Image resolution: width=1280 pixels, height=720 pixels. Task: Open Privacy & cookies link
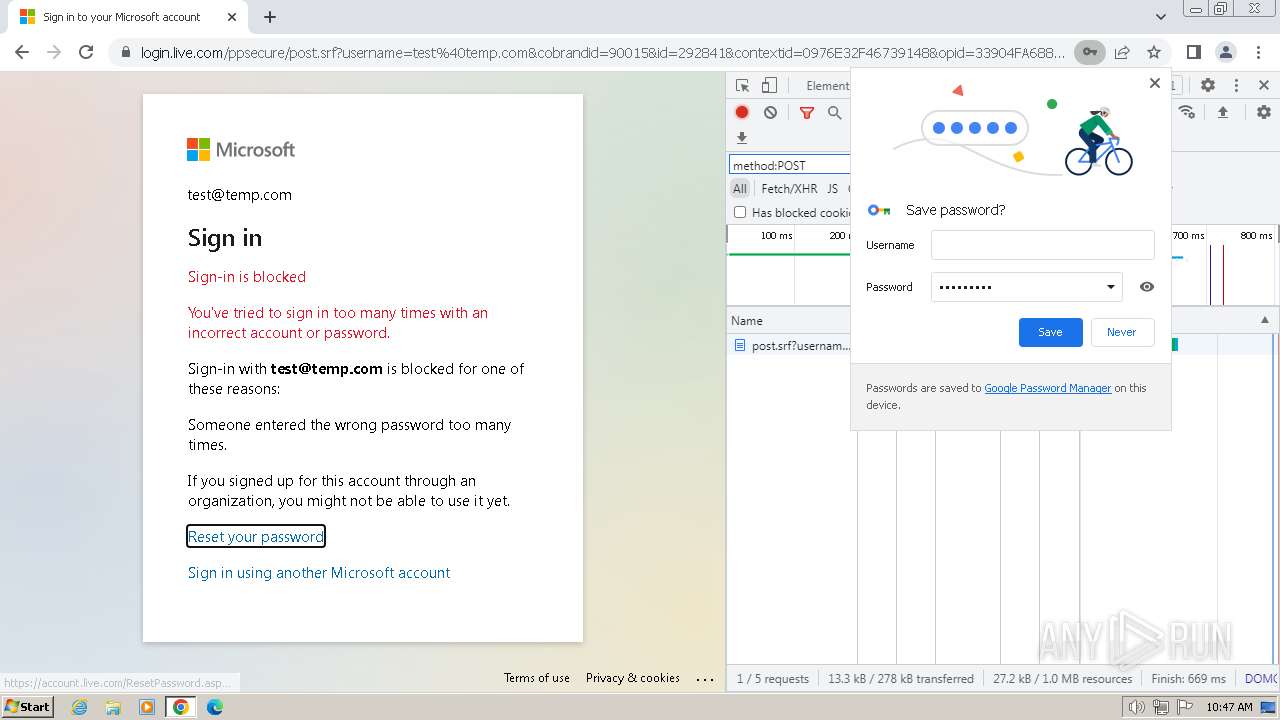pyautogui.click(x=633, y=678)
